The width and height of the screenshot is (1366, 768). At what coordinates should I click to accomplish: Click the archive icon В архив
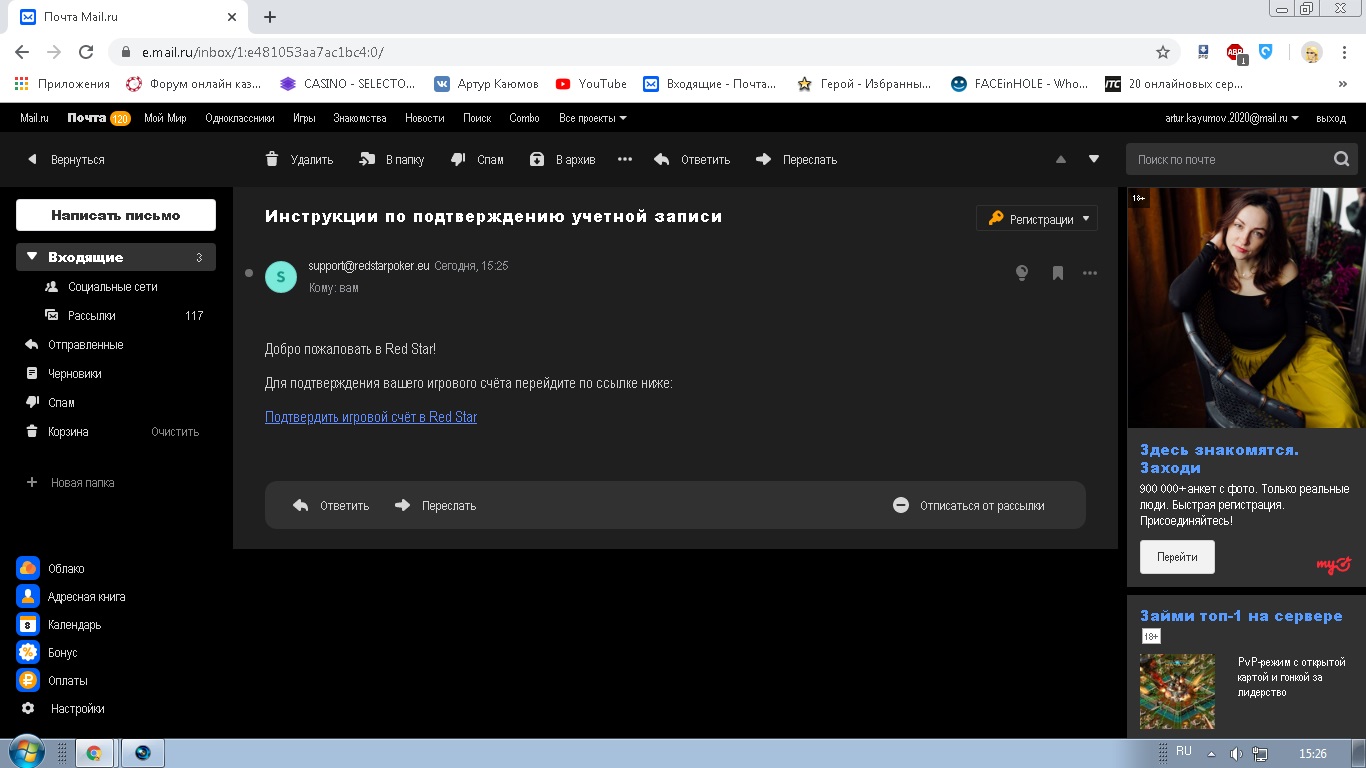tap(537, 159)
